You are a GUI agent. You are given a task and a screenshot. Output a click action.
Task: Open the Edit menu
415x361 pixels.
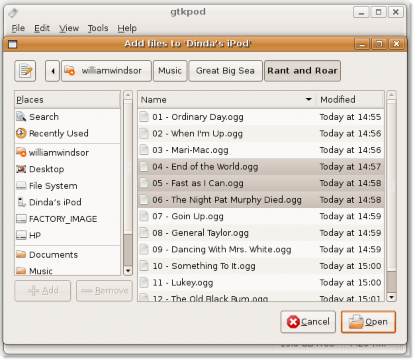pos(42,28)
